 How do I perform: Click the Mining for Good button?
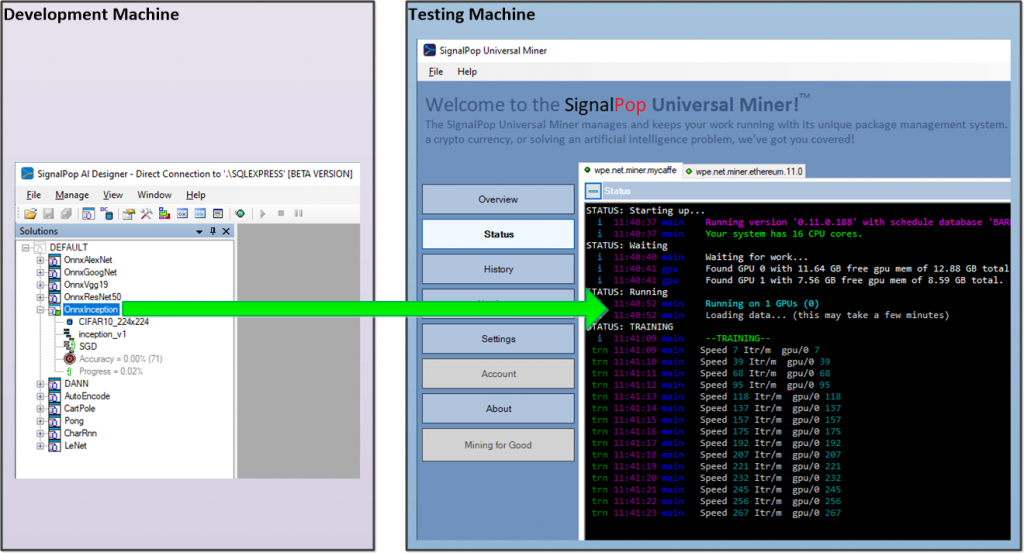[x=498, y=445]
